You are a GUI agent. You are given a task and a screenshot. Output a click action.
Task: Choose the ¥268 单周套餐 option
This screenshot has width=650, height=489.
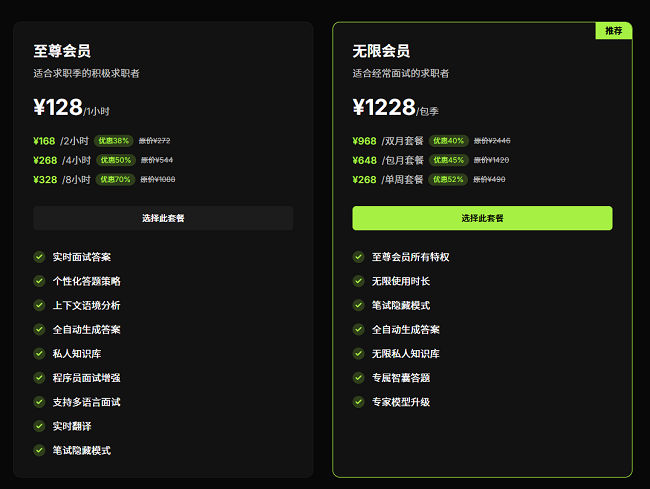387,180
